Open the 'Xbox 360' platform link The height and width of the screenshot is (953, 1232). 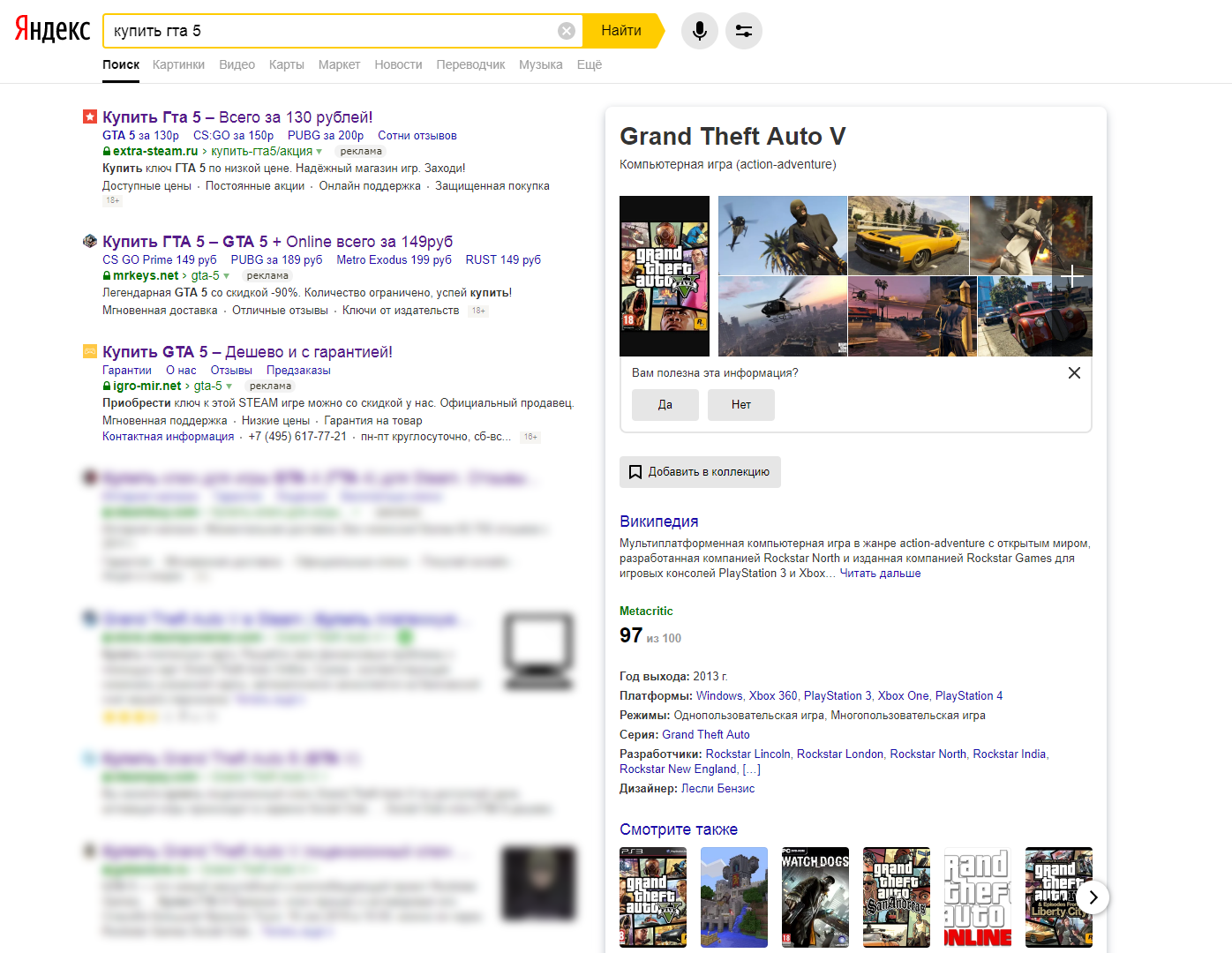pos(773,696)
